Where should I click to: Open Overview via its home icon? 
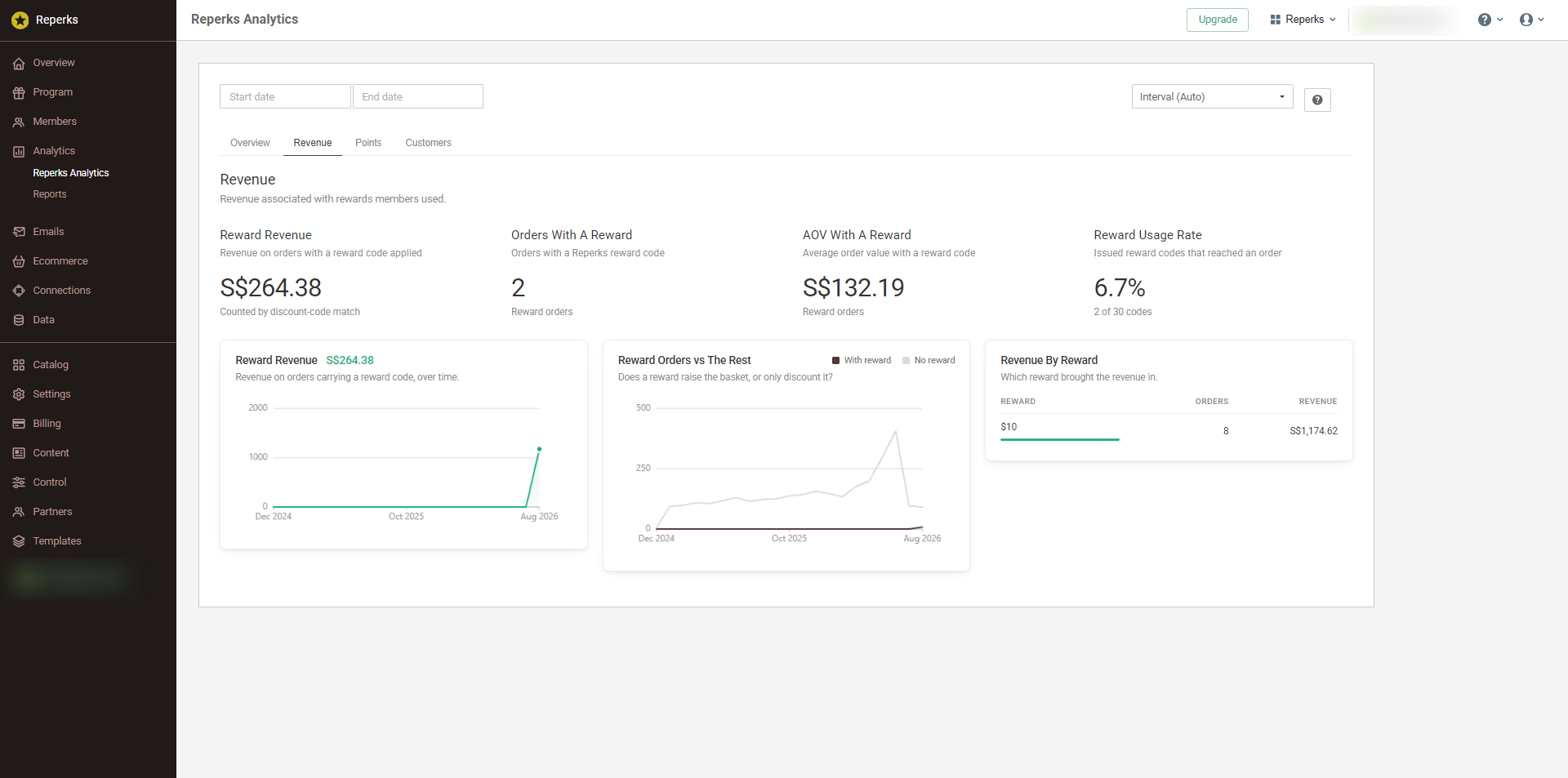coord(19,63)
